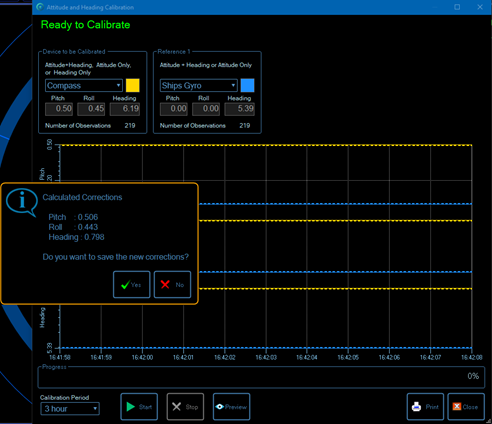Print the calibration report
Image resolution: width=492 pixels, height=424 pixels.
click(x=425, y=407)
